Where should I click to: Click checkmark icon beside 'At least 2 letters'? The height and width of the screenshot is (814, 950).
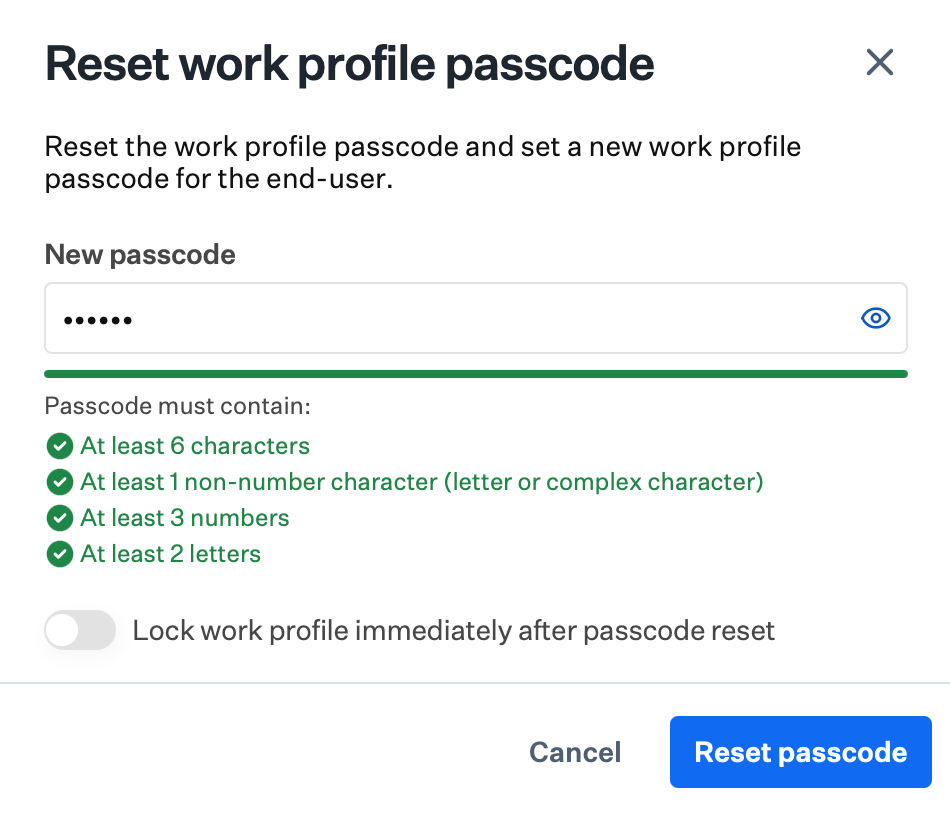tap(60, 554)
